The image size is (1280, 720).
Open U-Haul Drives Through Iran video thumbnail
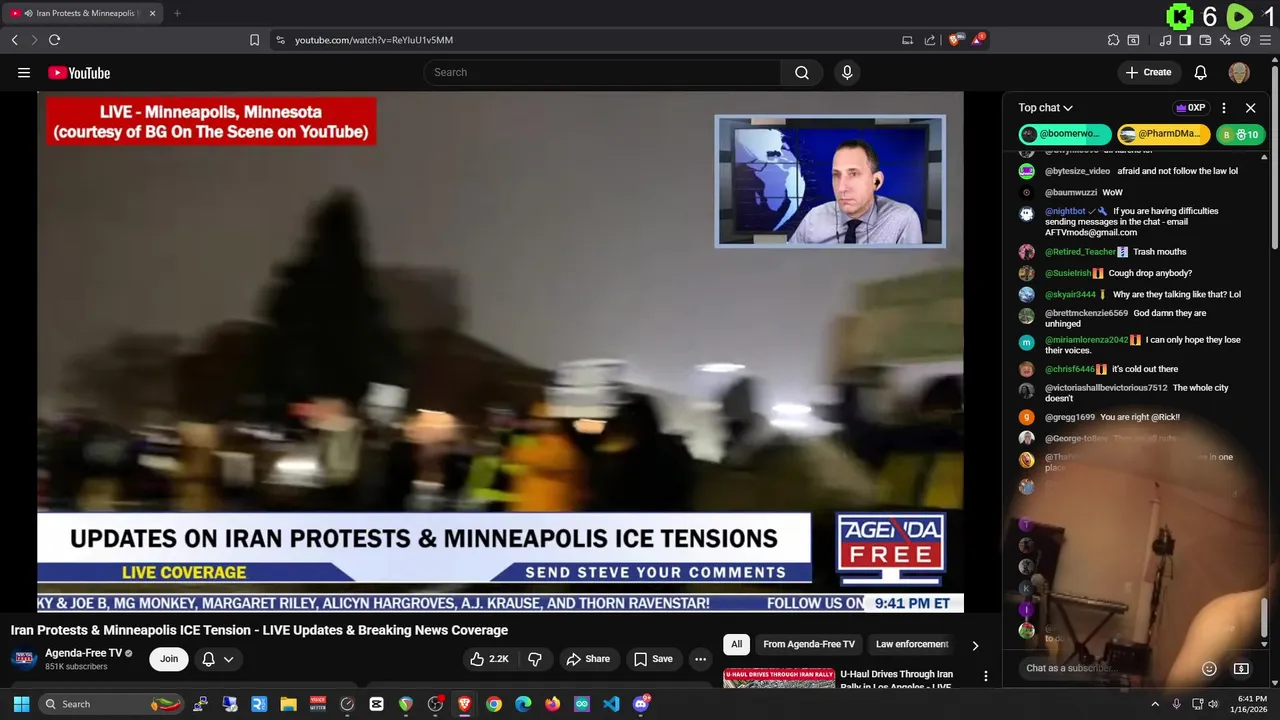point(779,678)
